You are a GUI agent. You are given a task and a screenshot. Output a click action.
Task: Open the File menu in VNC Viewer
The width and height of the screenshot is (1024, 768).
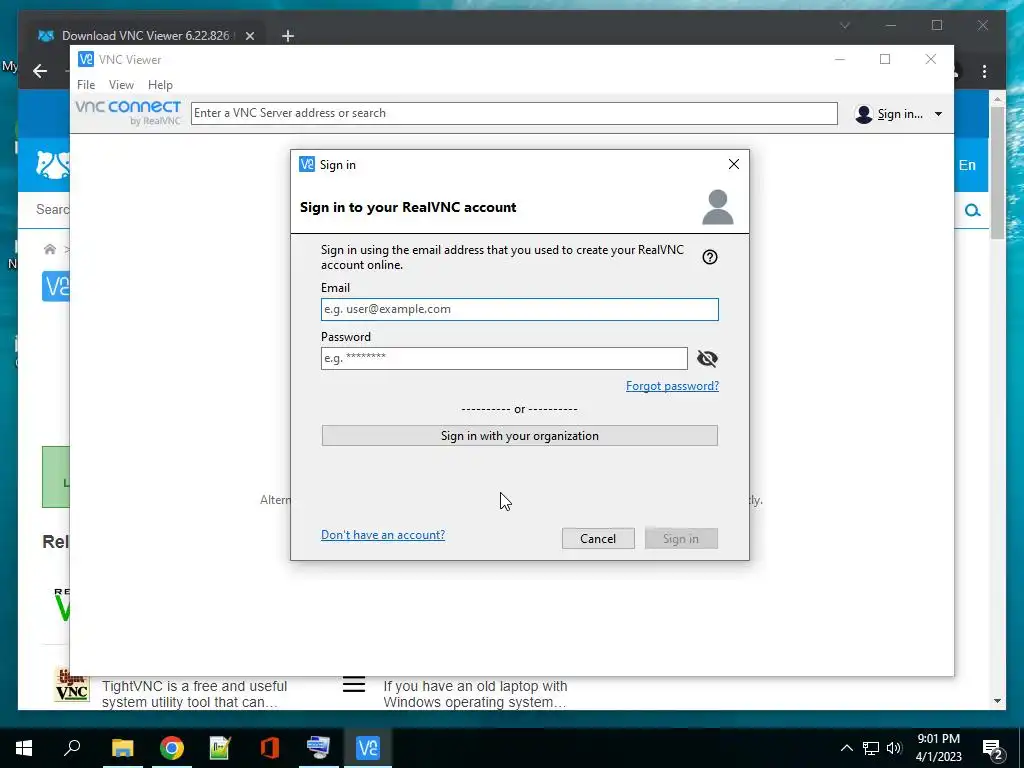pyautogui.click(x=86, y=84)
